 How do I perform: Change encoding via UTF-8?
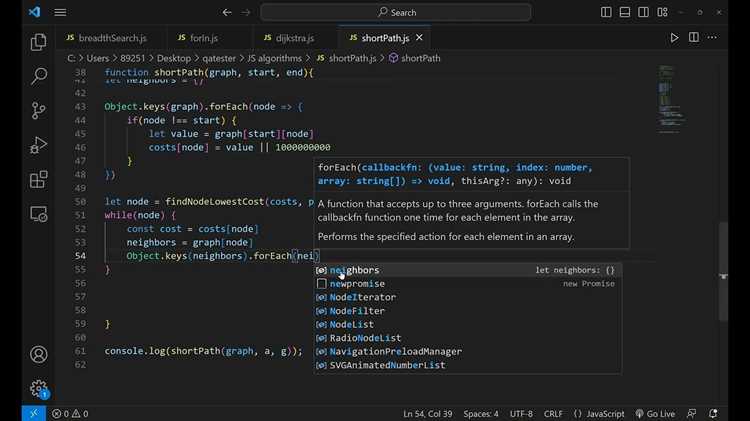coord(521,414)
